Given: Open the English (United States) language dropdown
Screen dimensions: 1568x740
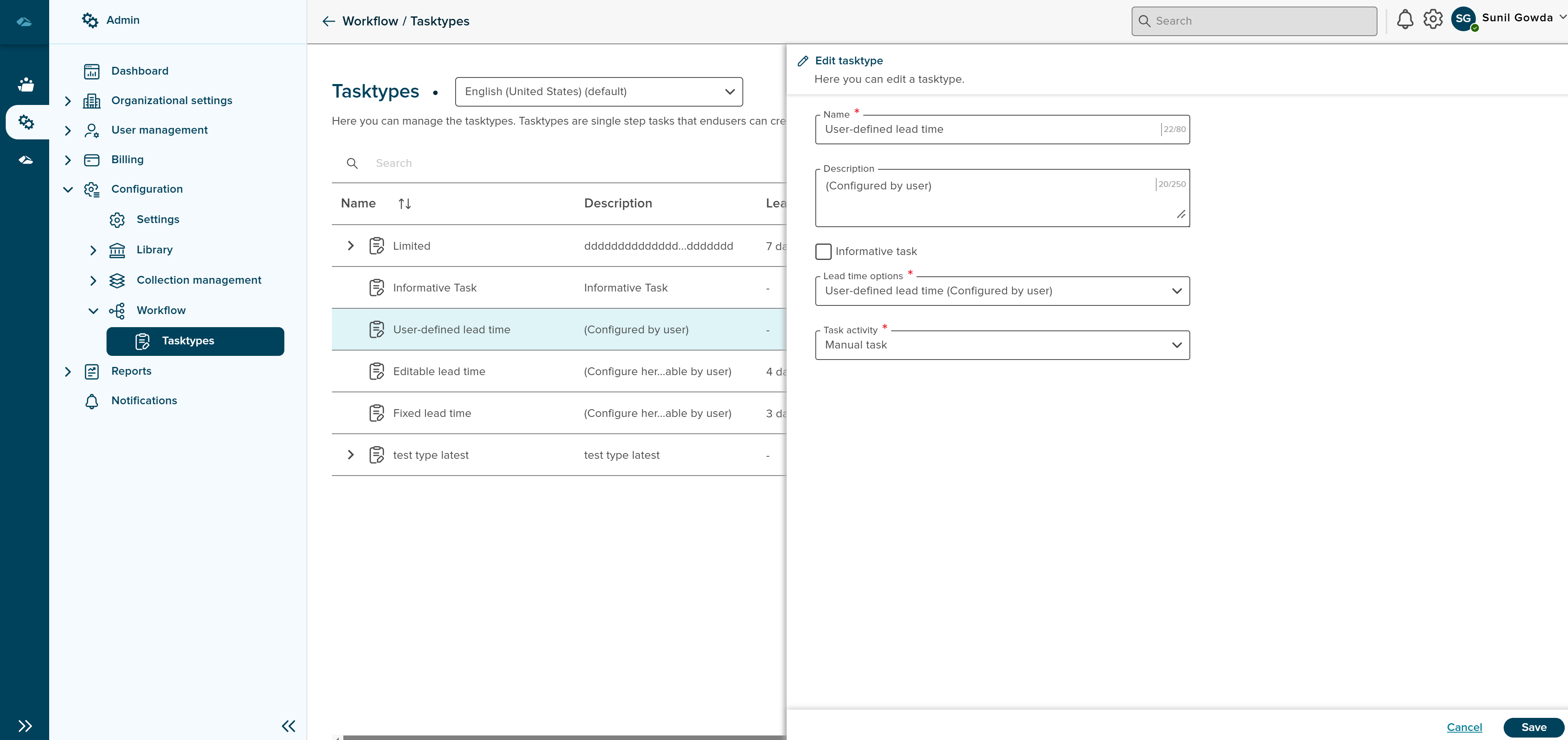Looking at the screenshot, I should 598,91.
